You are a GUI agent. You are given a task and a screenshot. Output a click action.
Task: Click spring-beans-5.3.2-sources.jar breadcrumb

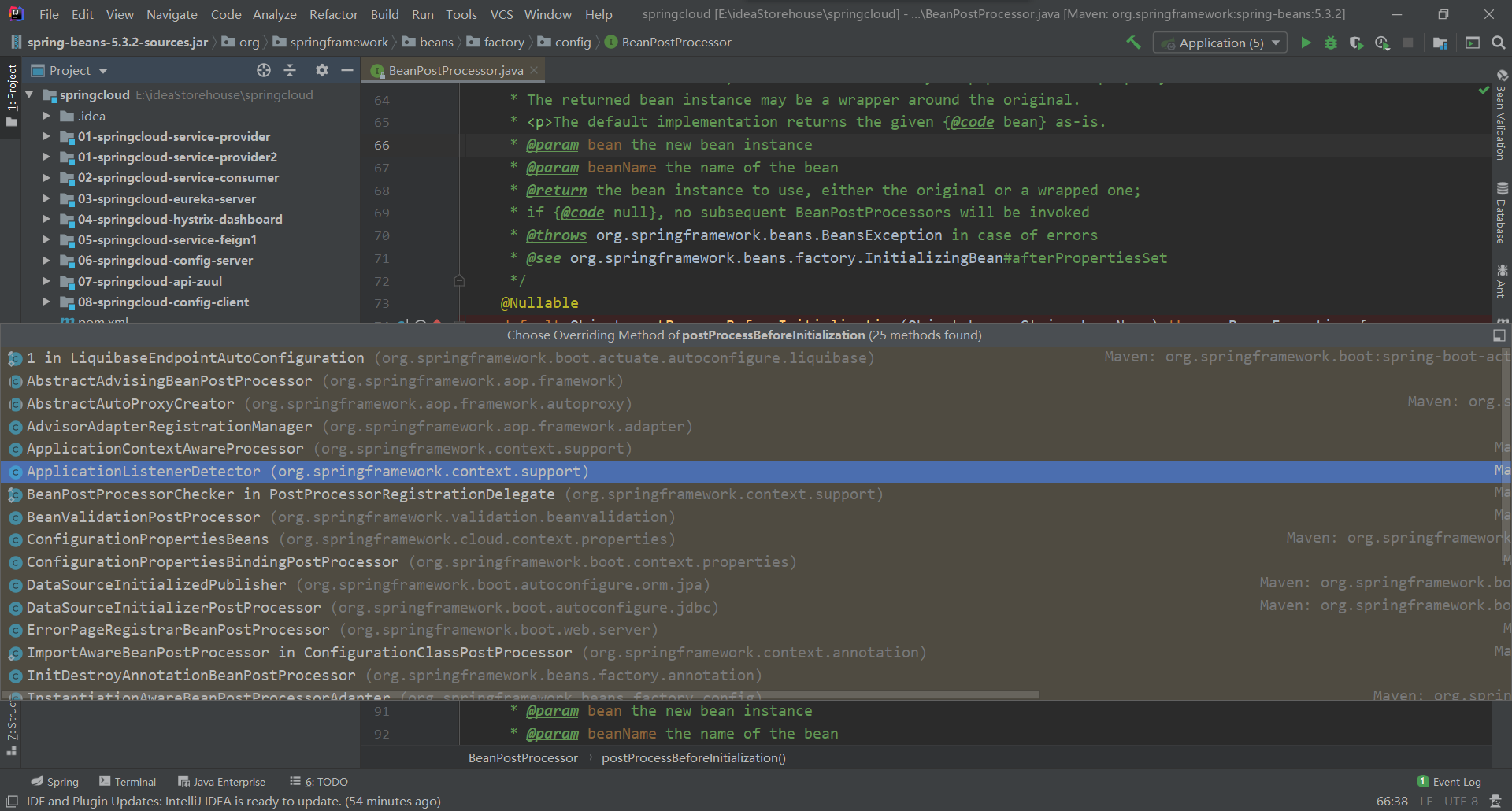tap(109, 42)
